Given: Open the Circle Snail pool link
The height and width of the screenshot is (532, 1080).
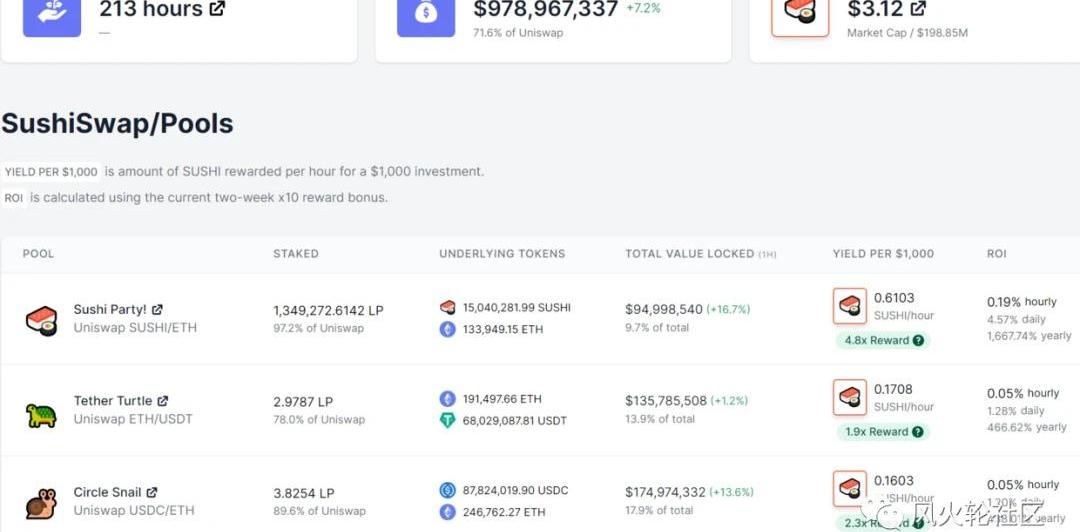Looking at the screenshot, I should (x=107, y=492).
